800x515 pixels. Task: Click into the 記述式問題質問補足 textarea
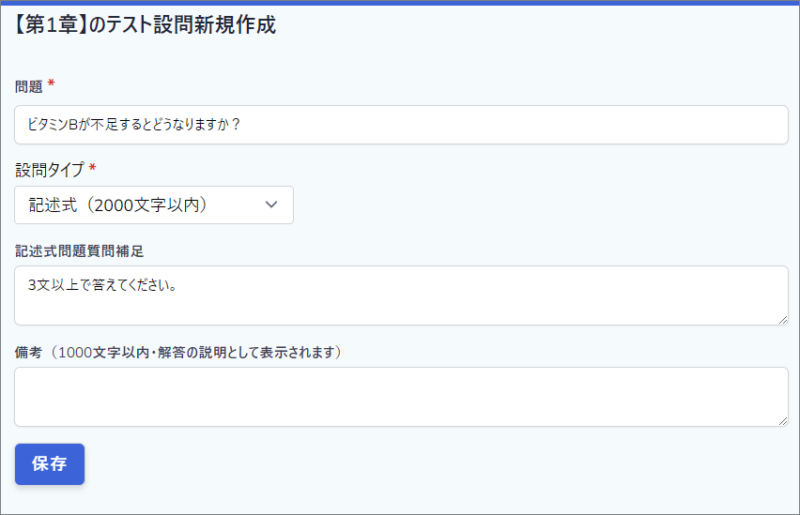click(x=401, y=295)
